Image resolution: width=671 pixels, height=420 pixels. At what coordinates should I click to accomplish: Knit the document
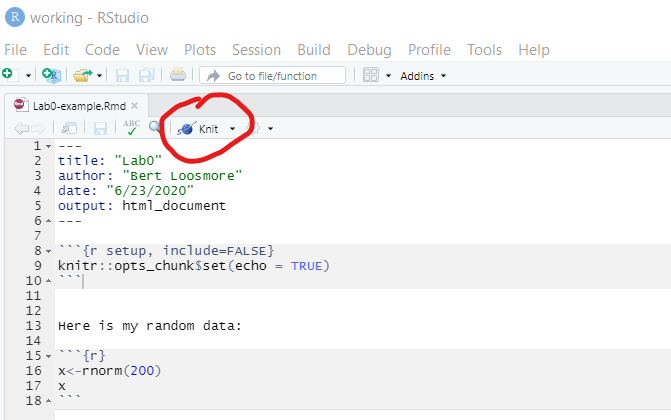pos(198,128)
